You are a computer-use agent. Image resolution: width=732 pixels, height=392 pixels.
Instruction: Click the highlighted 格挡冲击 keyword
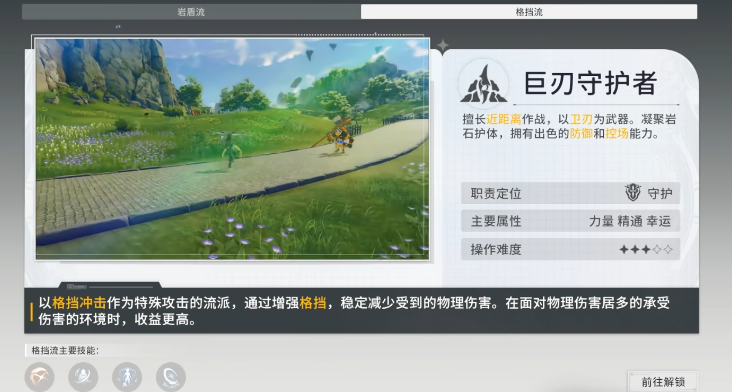(x=79, y=303)
